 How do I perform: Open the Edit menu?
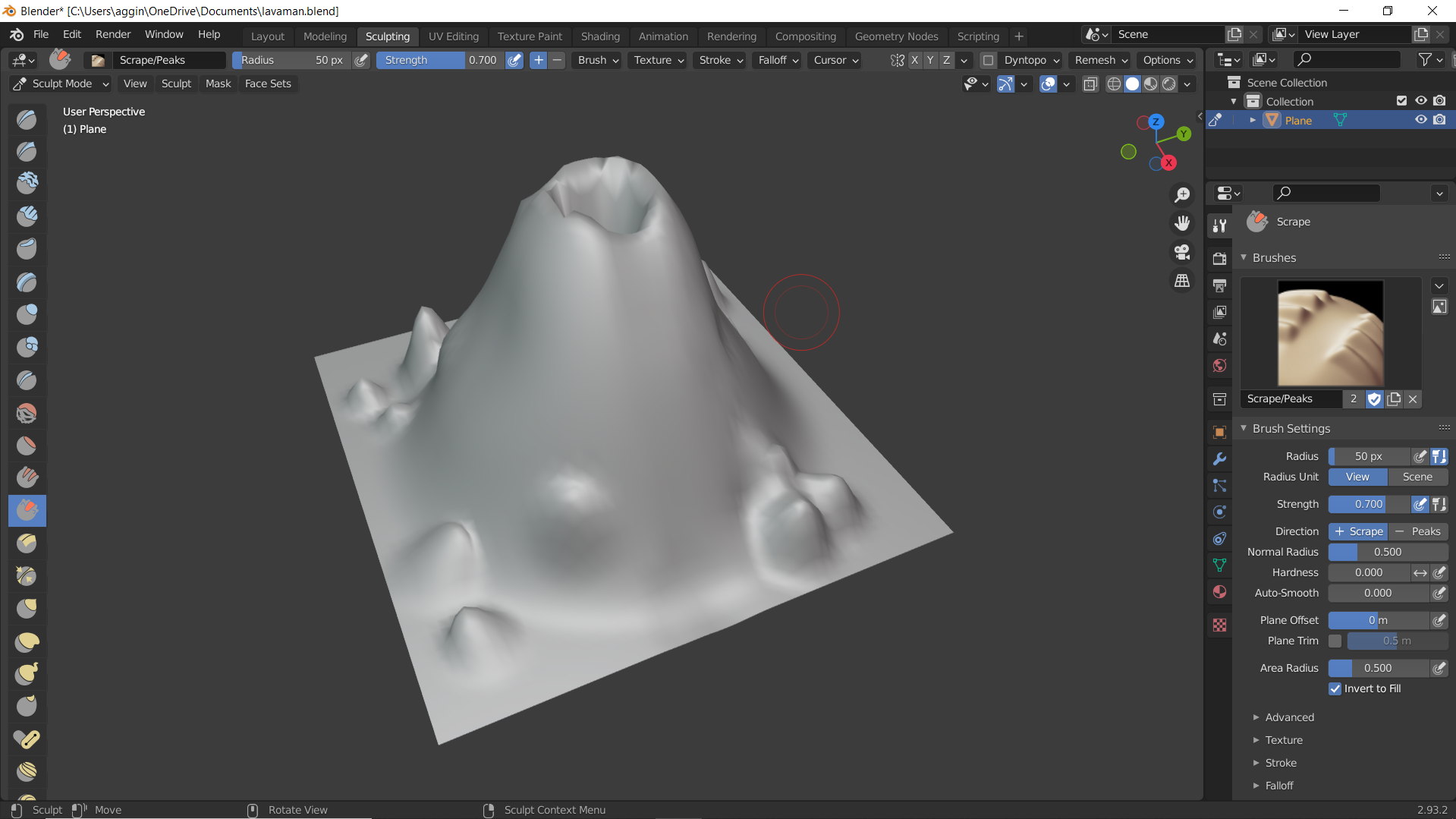tap(72, 34)
